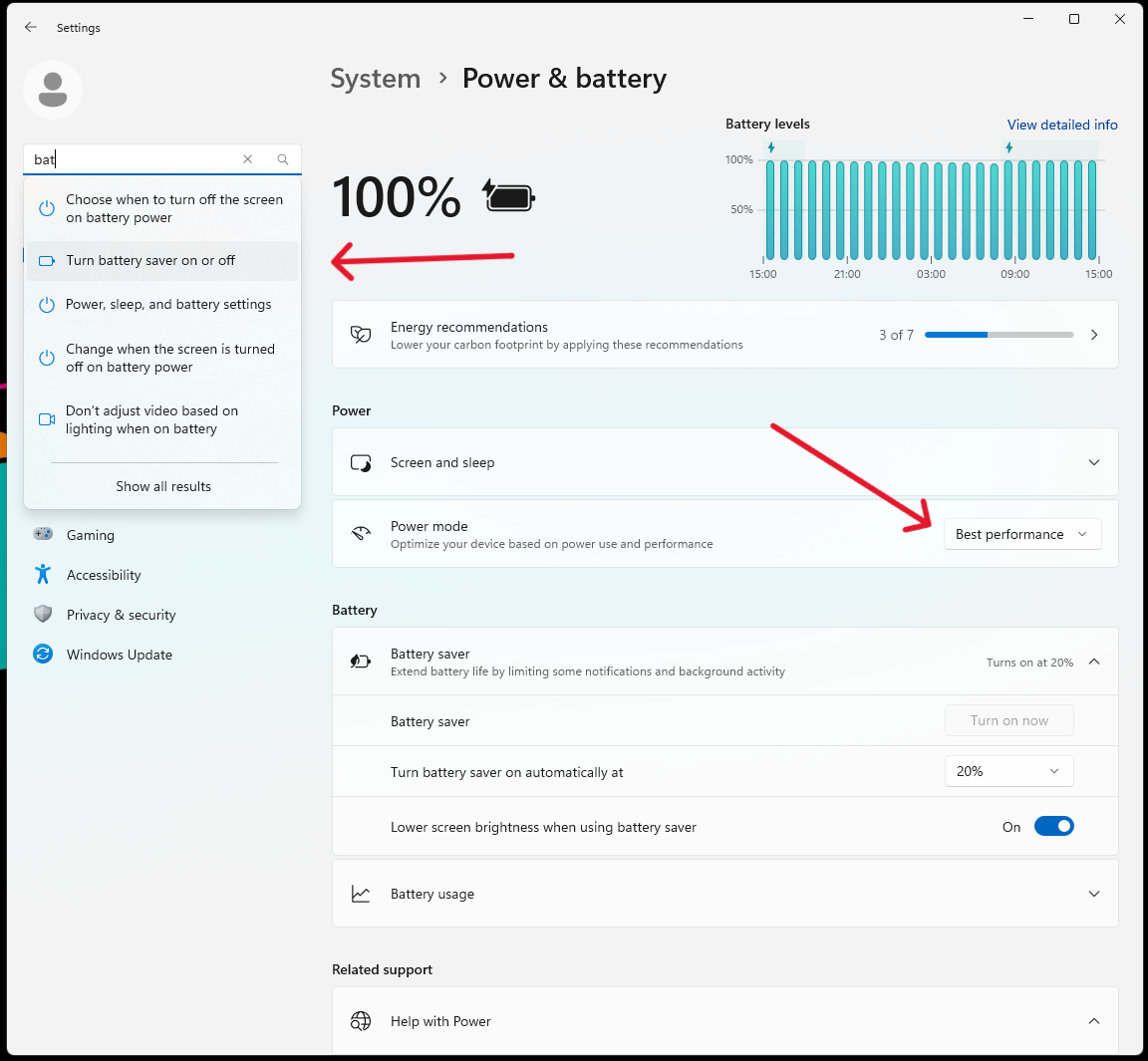Click the search magnifier icon
This screenshot has width=1148, height=1061.
[x=283, y=159]
